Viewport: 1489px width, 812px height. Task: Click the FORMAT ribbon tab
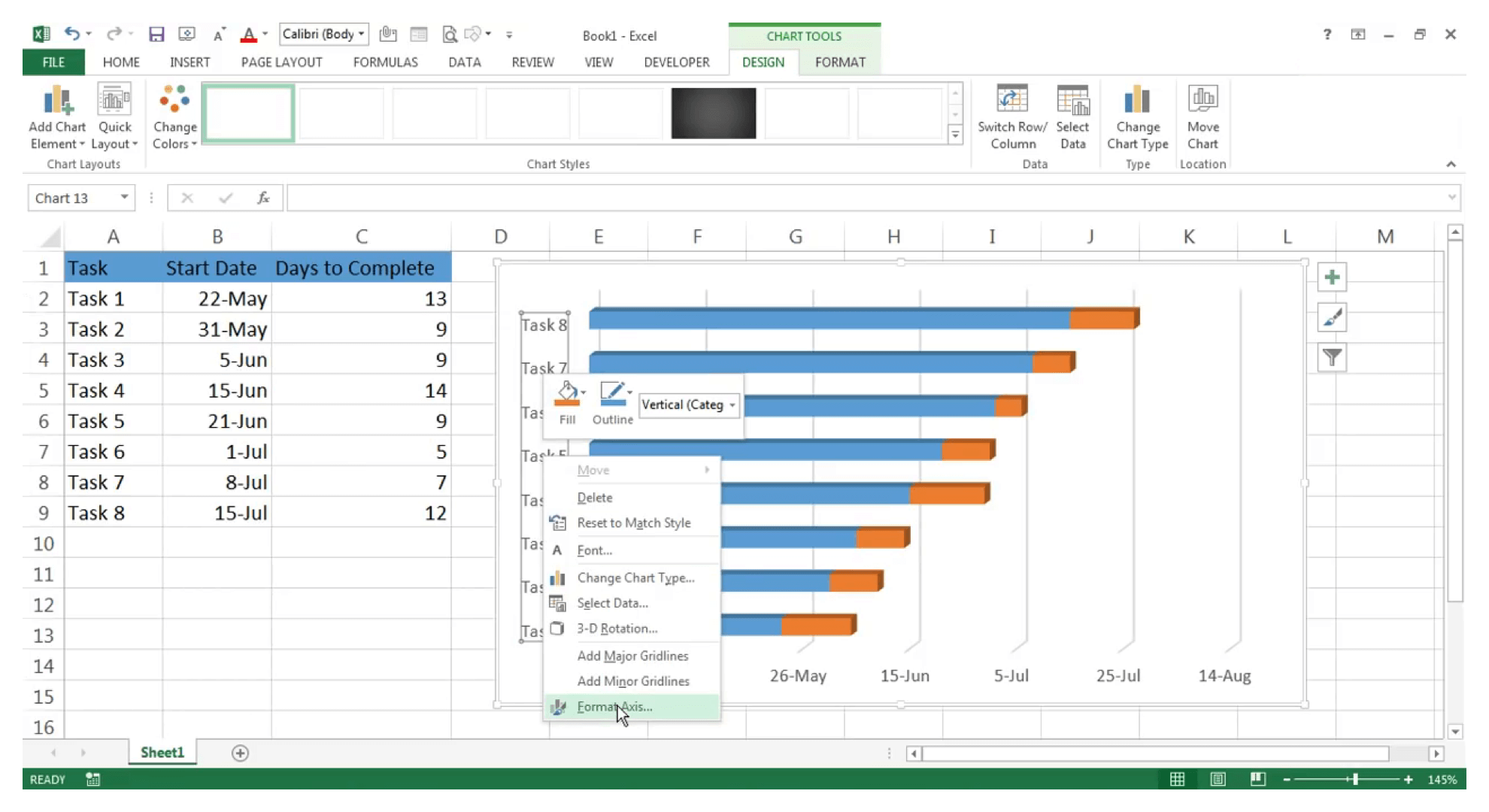click(x=839, y=62)
